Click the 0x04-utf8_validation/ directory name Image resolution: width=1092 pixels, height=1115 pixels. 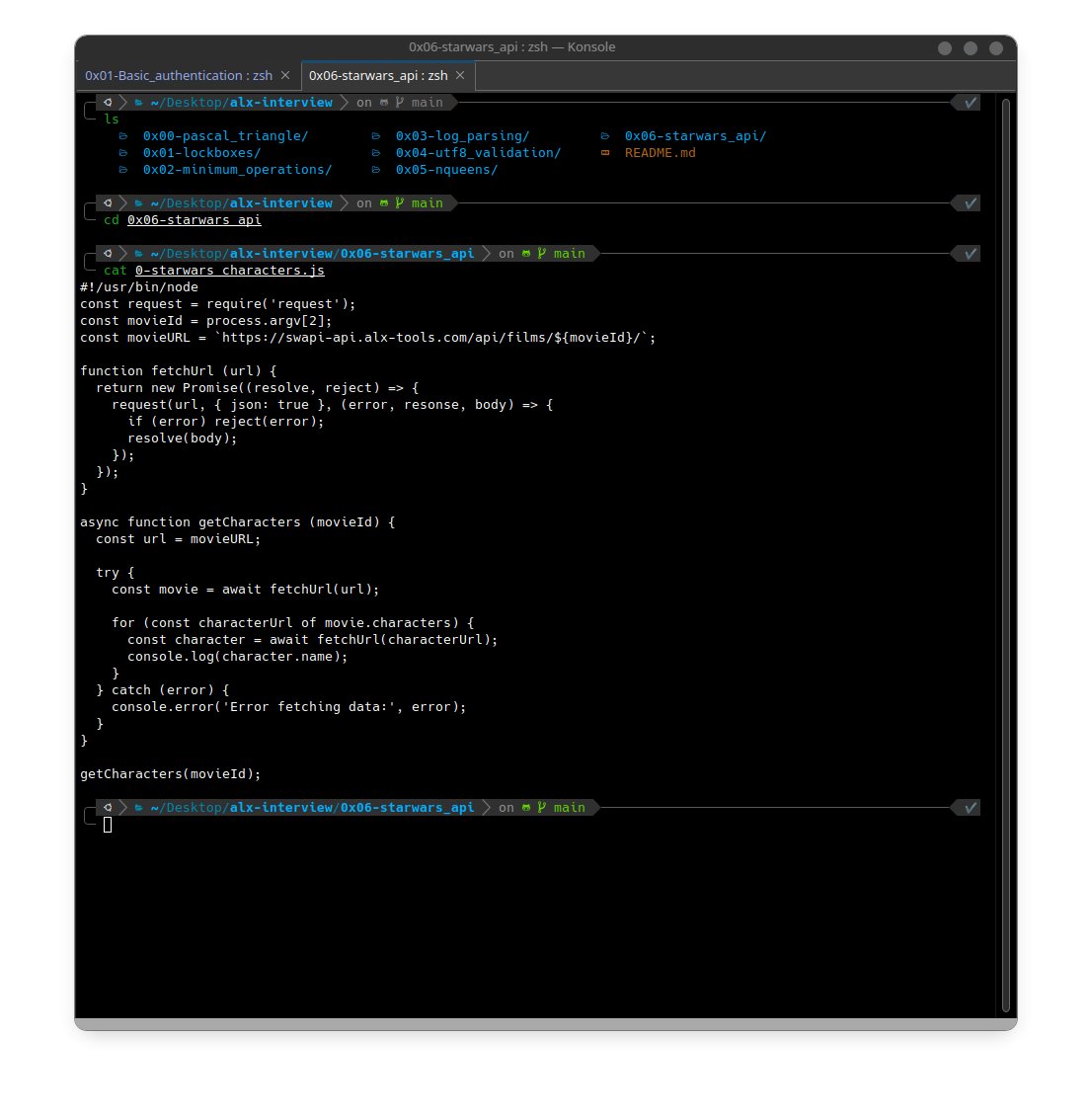478,153
